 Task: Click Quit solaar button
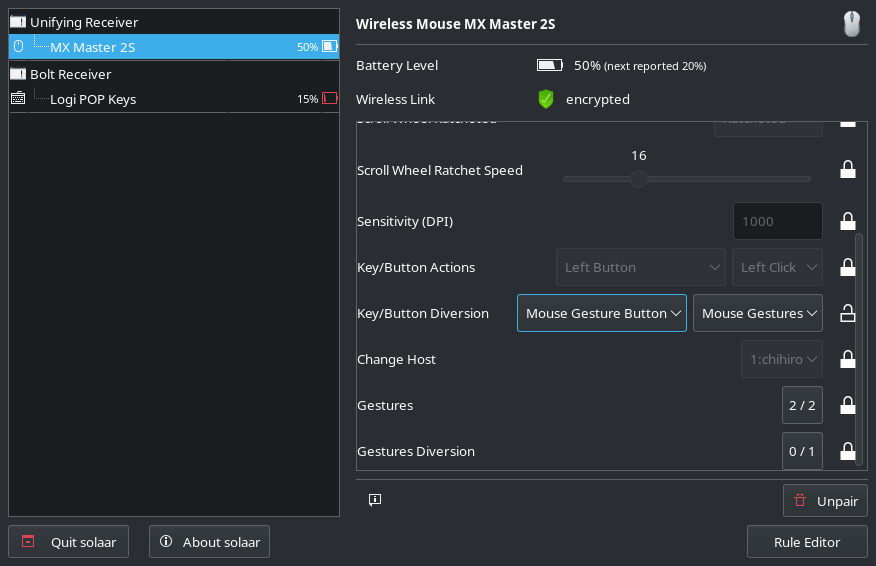click(69, 541)
